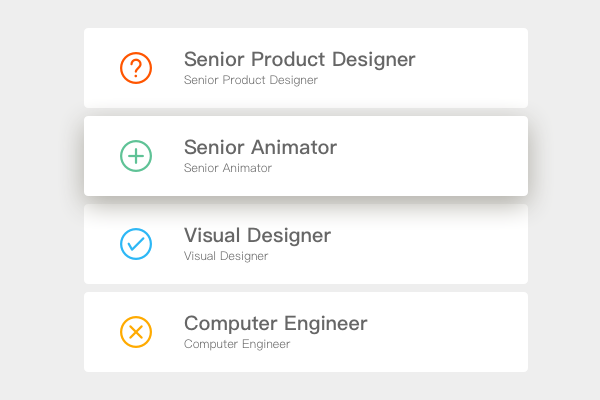Click the green plus circle icon
Viewport: 600px width, 400px height.
[136, 156]
